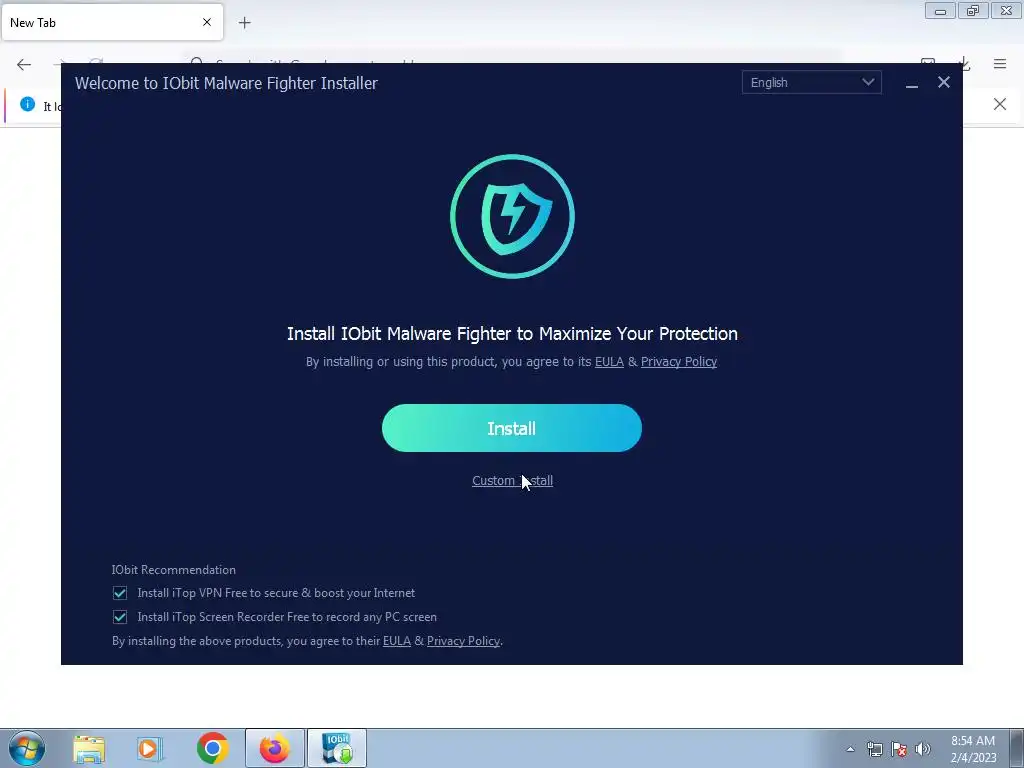The width and height of the screenshot is (1024, 768).
Task: Close the IObit installer window
Action: pos(944,82)
